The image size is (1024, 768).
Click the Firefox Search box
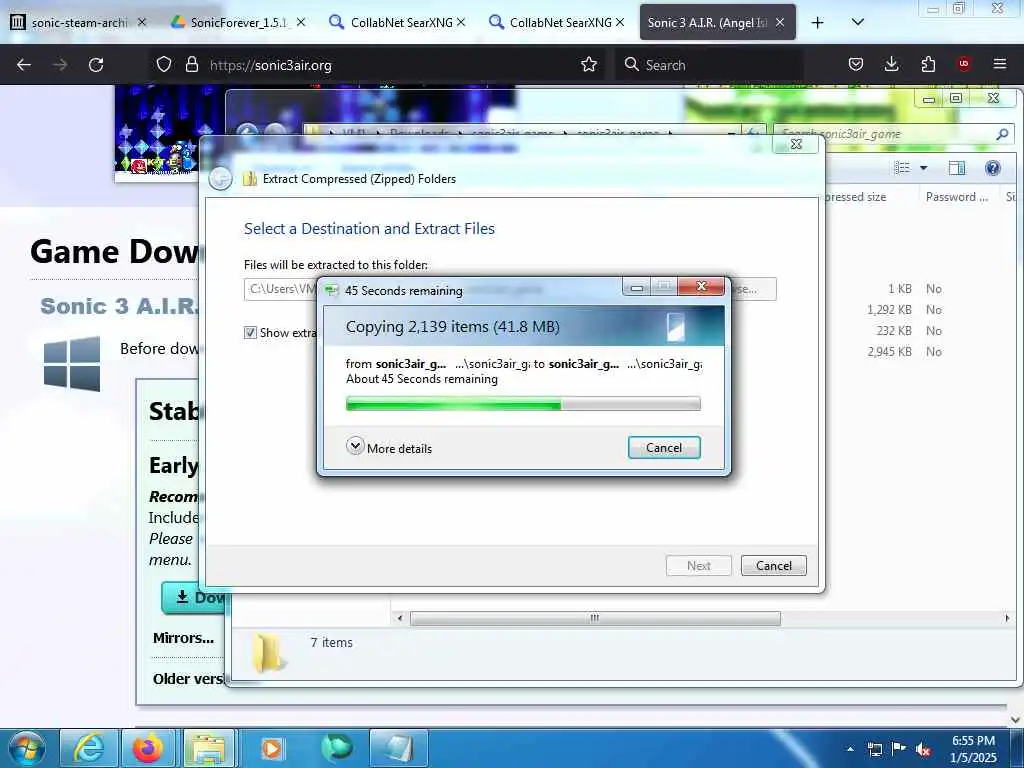[x=709, y=65]
